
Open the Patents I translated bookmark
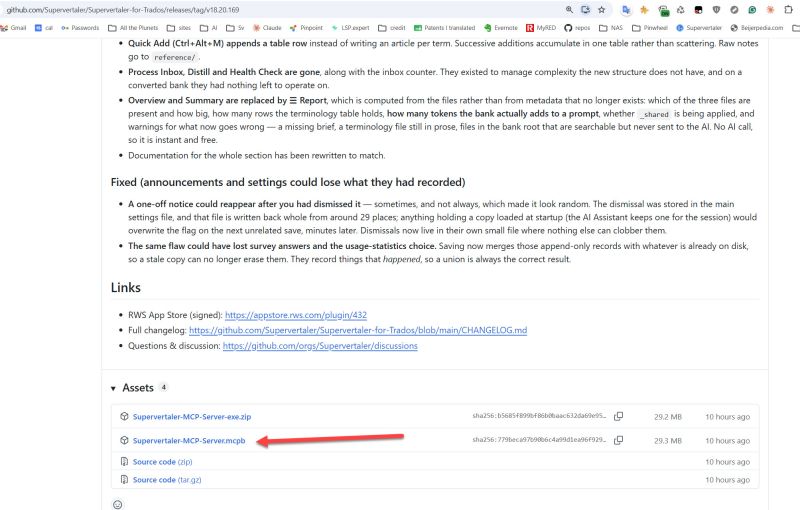click(x=444, y=28)
